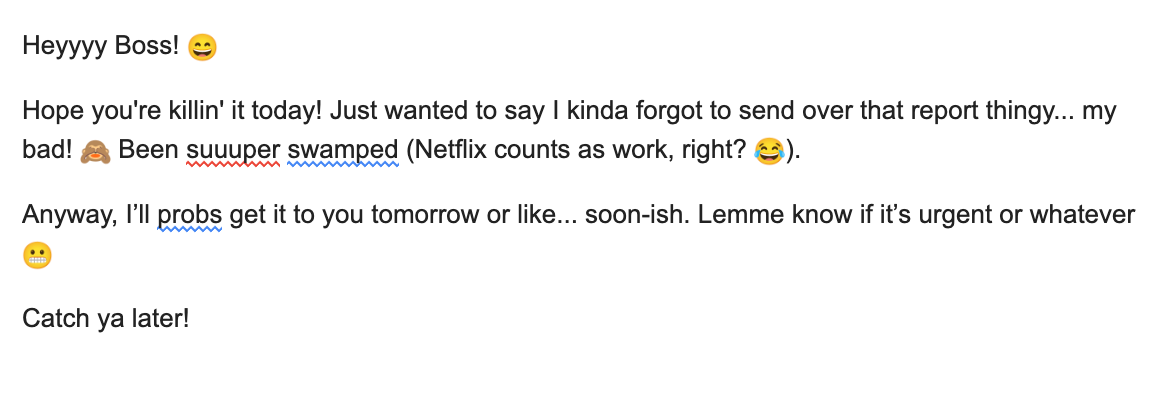Place cursor in Heyyyy greeting word
This screenshot has height=394, width=1176.
(x=64, y=47)
